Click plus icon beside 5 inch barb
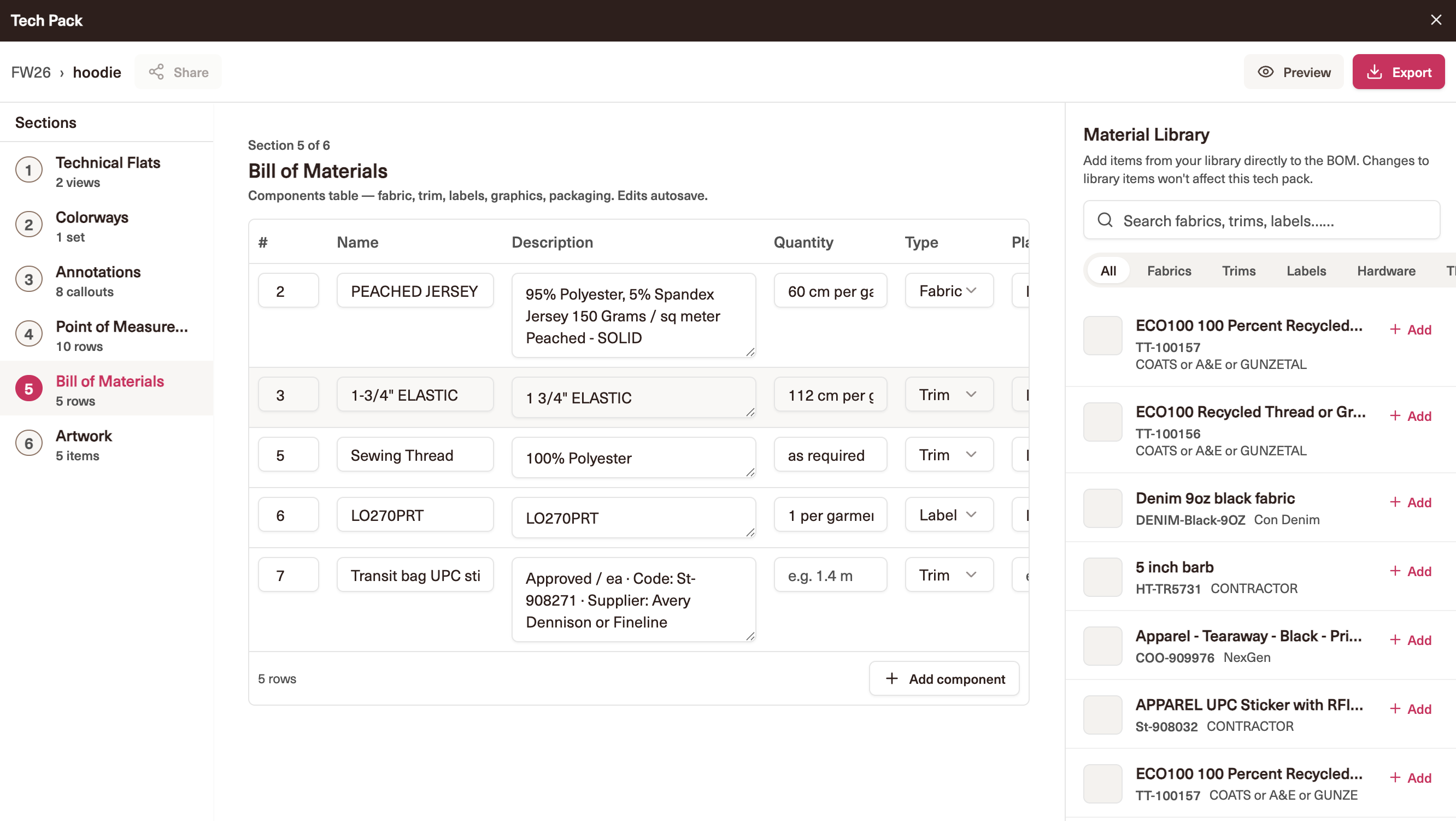 coord(1395,571)
